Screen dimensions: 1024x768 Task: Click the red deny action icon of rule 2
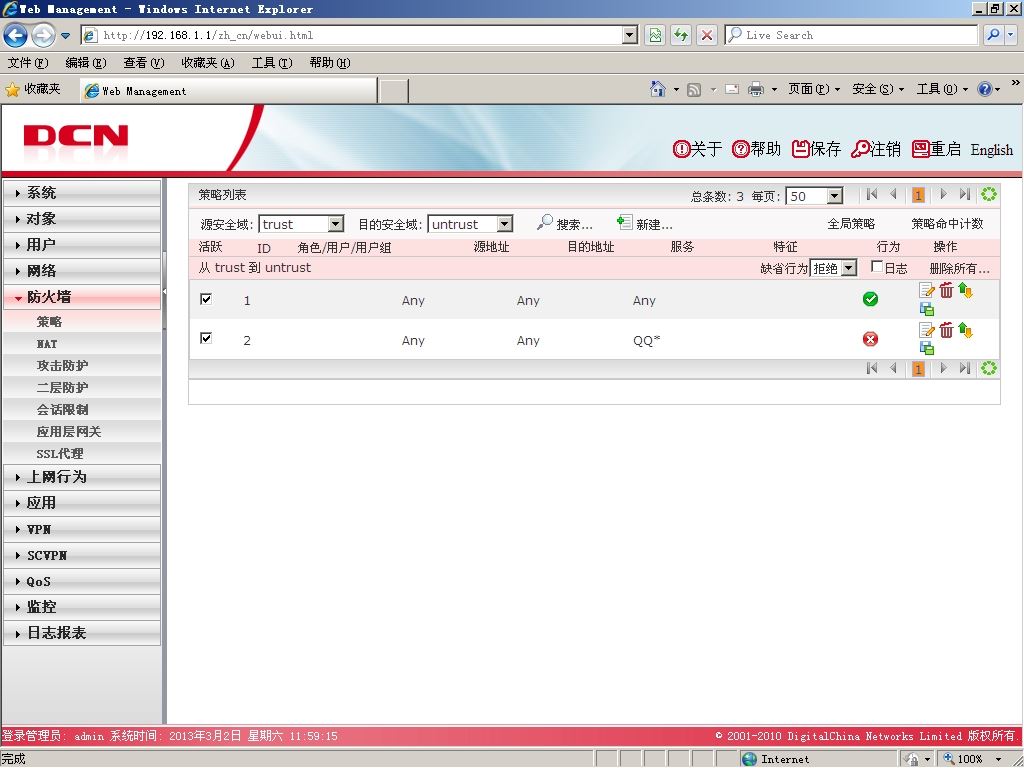[871, 339]
